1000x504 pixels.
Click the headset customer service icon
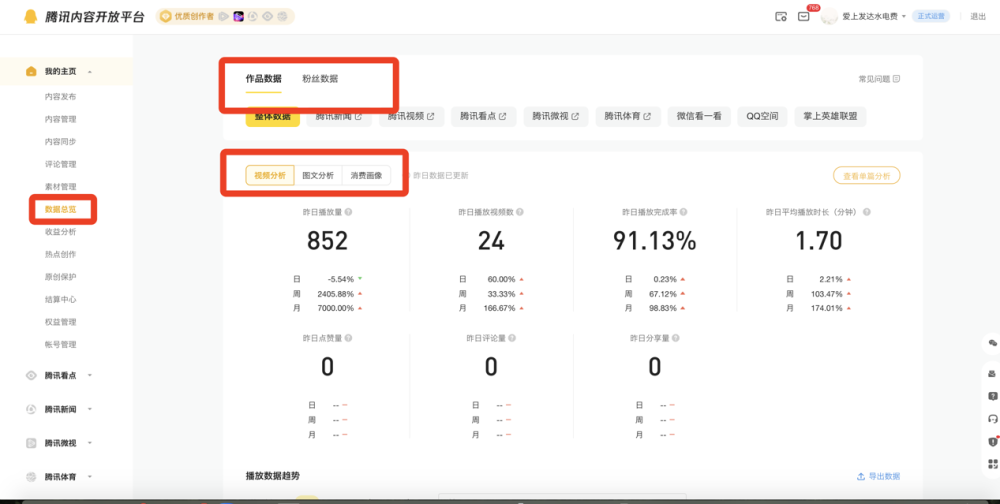point(992,419)
